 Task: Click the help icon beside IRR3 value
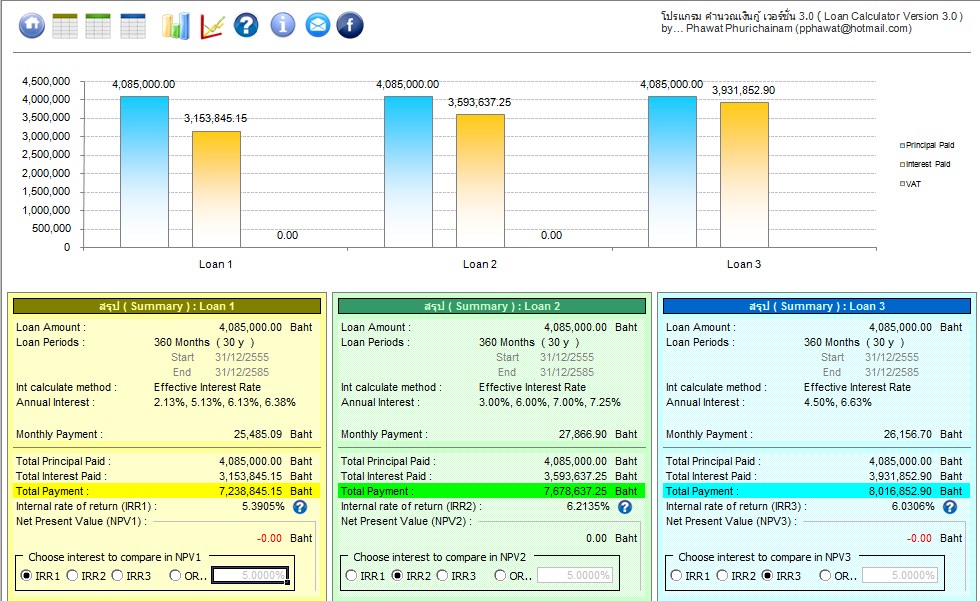(949, 507)
